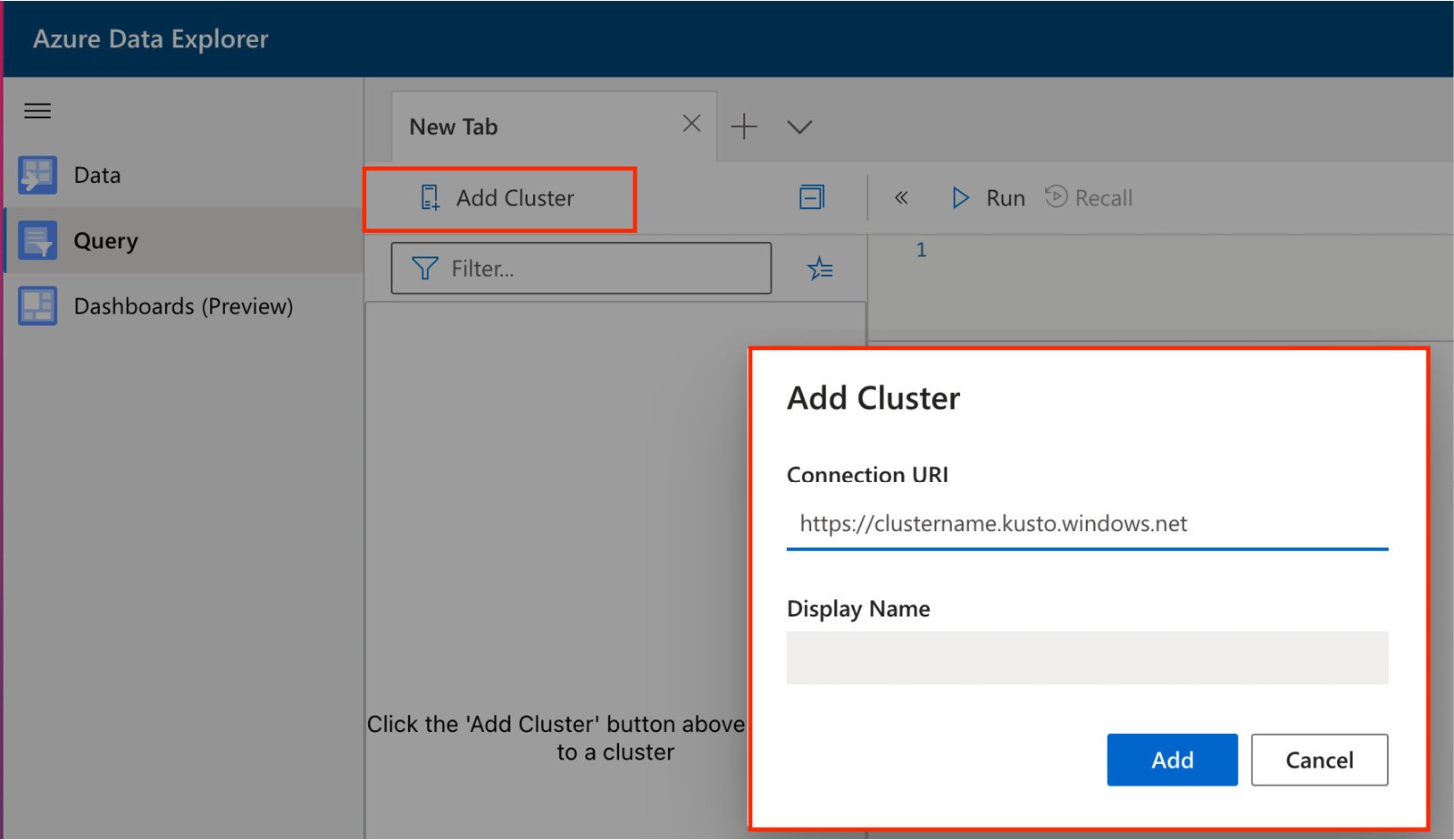Select Query in the sidebar
This screenshot has height=840, width=1454.
(x=183, y=240)
